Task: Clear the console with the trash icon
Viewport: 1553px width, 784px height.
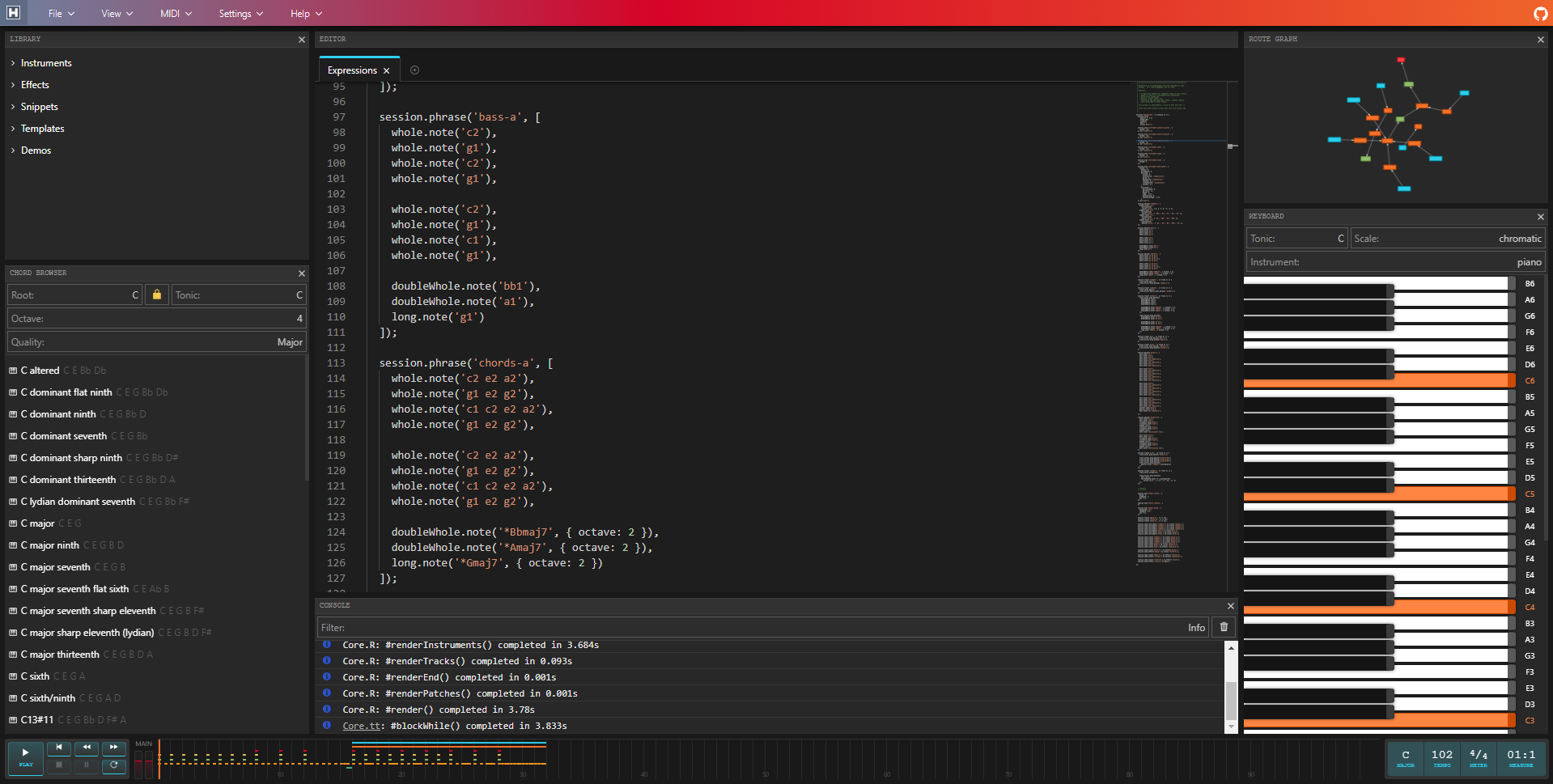Action: tap(1224, 627)
